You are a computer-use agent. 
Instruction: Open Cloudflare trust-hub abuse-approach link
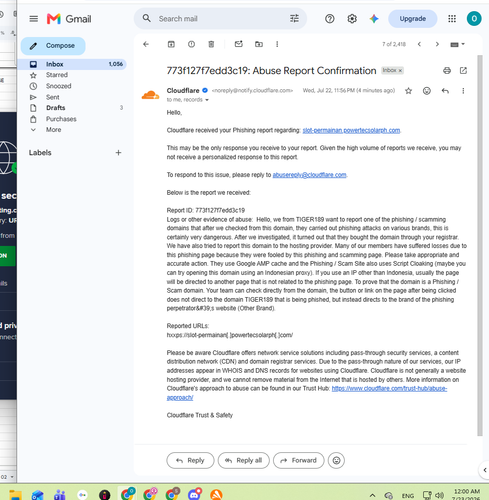click(x=389, y=389)
